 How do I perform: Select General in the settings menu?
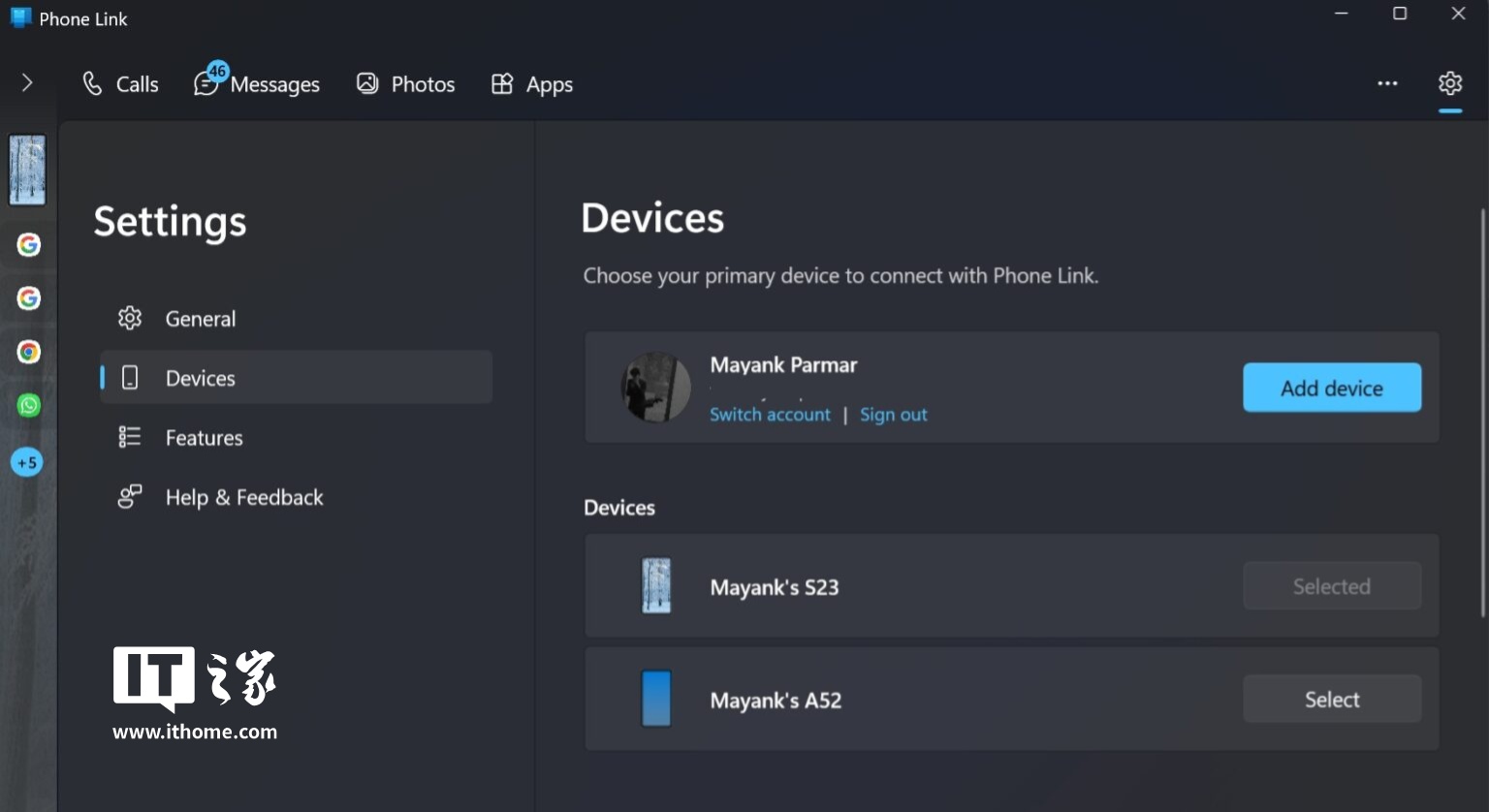click(200, 319)
